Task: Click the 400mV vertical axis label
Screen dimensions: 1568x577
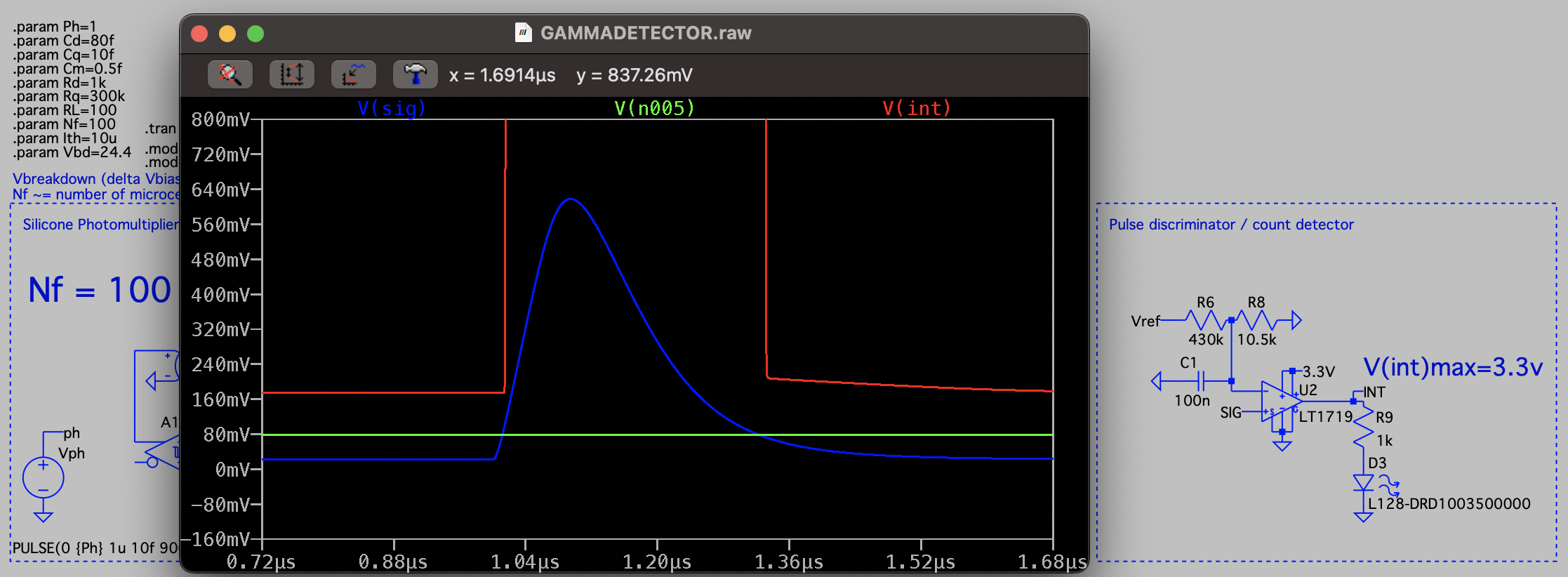Action: (220, 295)
